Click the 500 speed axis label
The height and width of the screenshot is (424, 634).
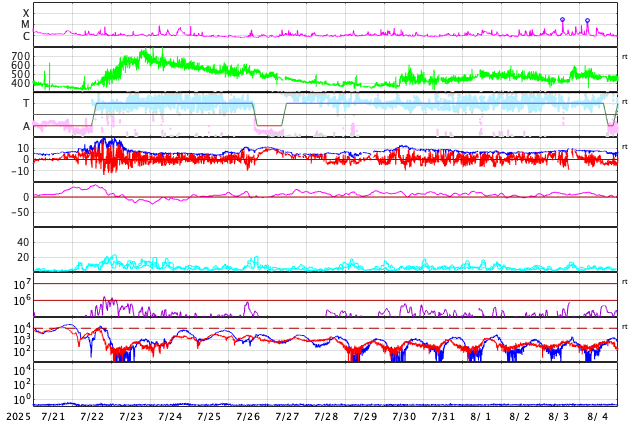(21, 74)
